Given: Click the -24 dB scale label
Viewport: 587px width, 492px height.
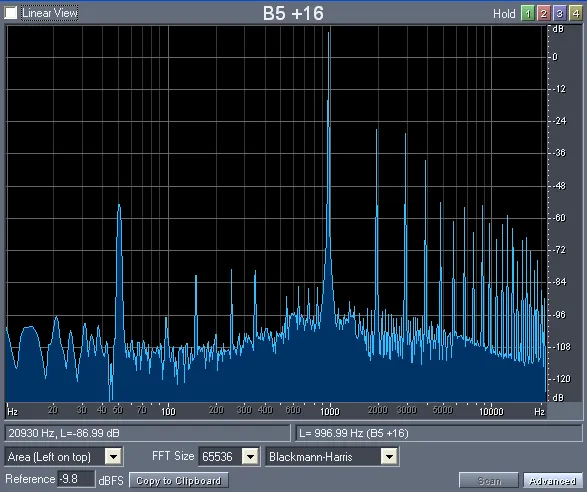Looking at the screenshot, I should 559,121.
